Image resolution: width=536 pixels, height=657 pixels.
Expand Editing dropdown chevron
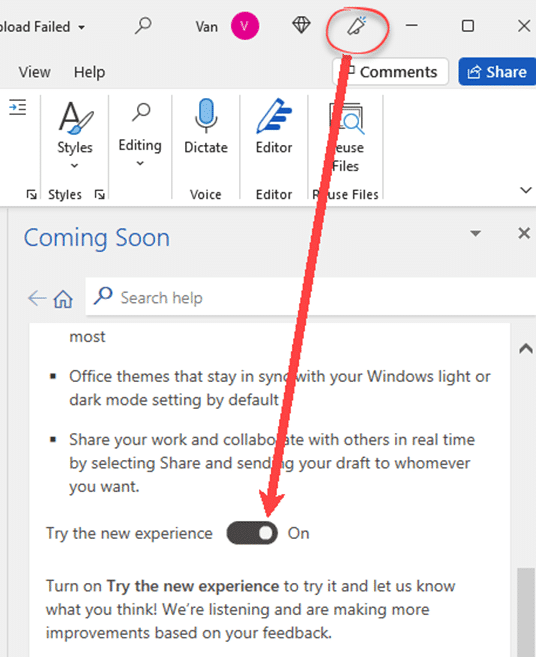tap(140, 163)
